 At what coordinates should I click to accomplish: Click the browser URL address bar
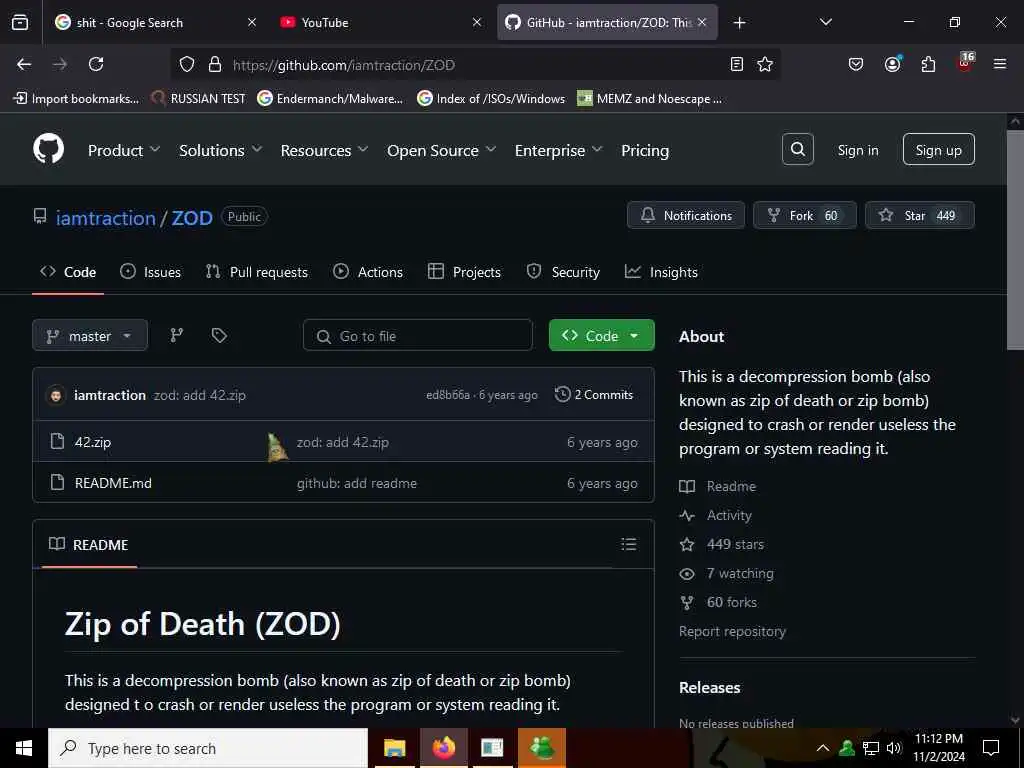(x=477, y=65)
